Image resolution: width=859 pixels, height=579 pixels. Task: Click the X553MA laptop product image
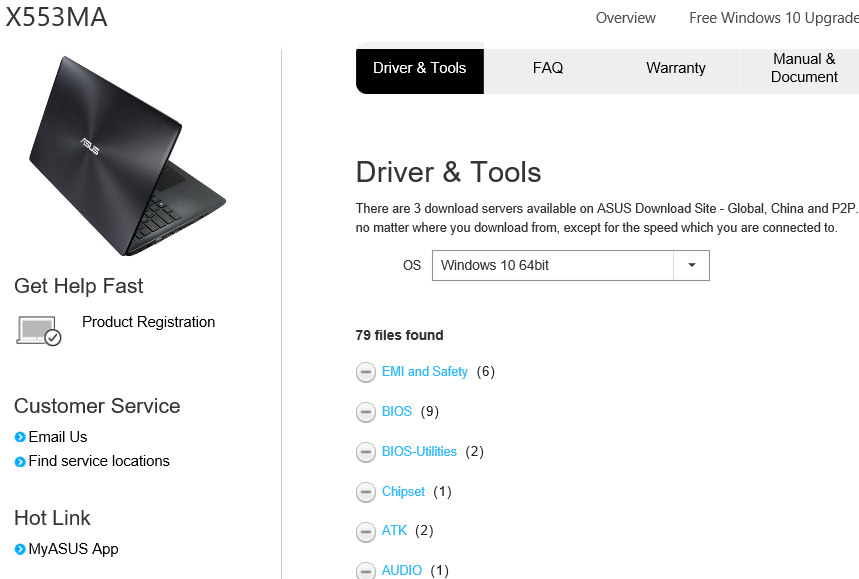click(127, 156)
